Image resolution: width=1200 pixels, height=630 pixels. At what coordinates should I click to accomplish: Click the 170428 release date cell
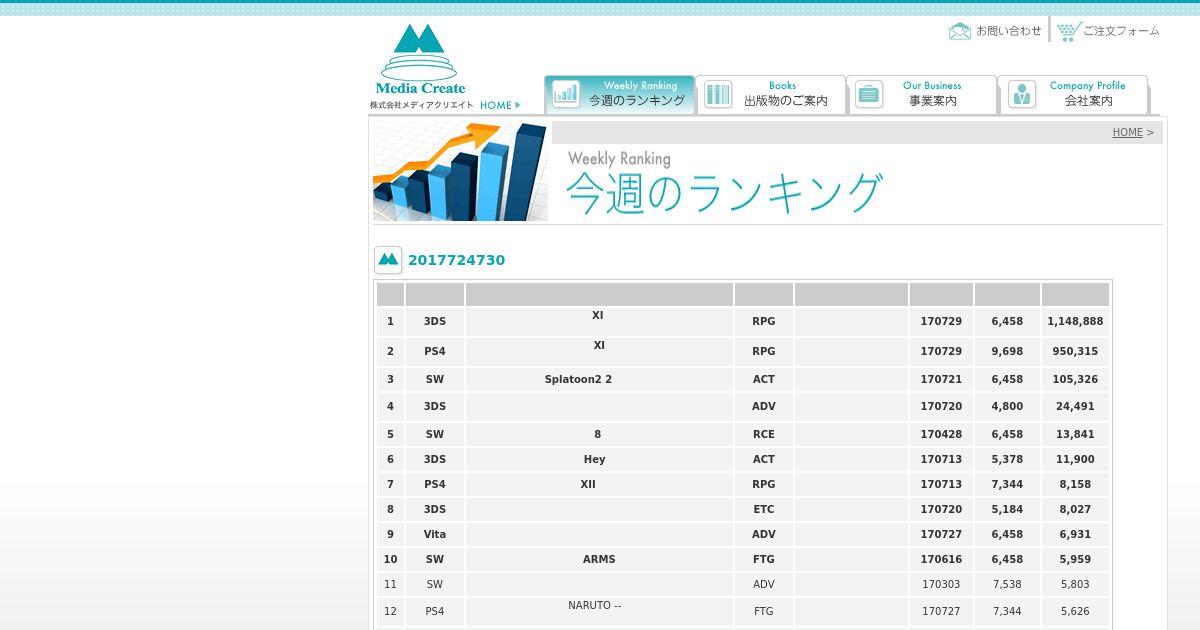[x=941, y=434]
